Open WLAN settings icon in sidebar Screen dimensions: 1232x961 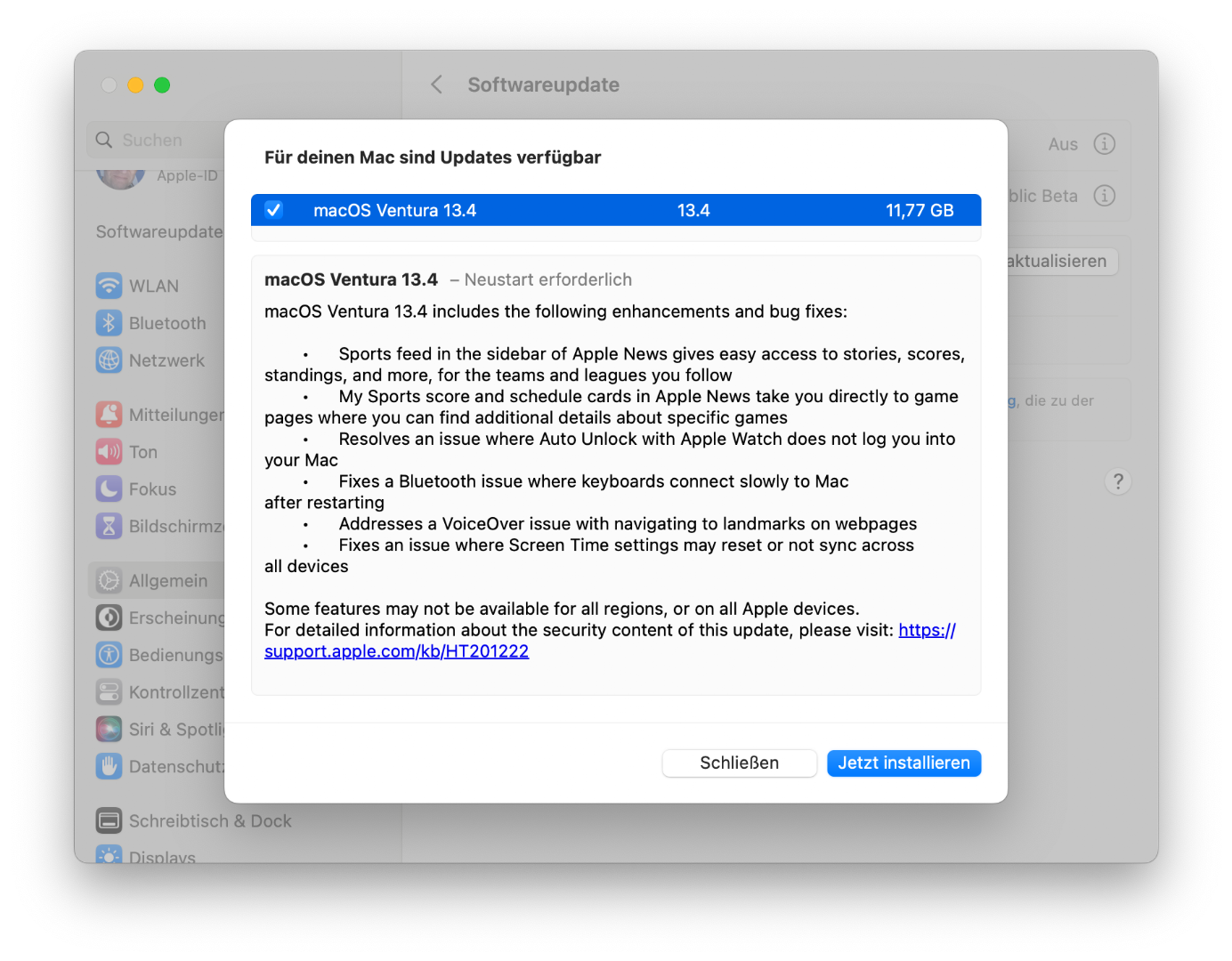click(109, 286)
